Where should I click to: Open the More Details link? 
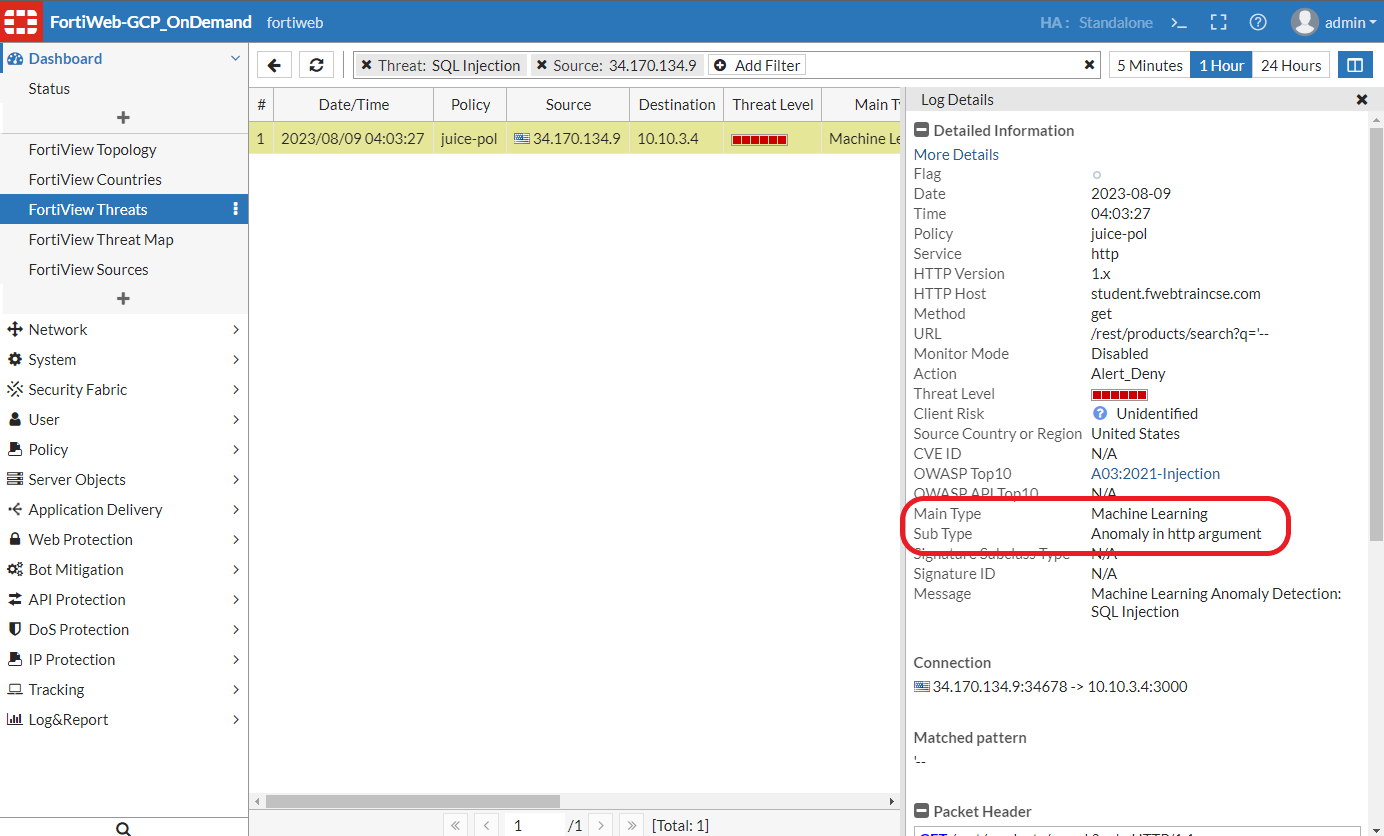click(x=956, y=154)
